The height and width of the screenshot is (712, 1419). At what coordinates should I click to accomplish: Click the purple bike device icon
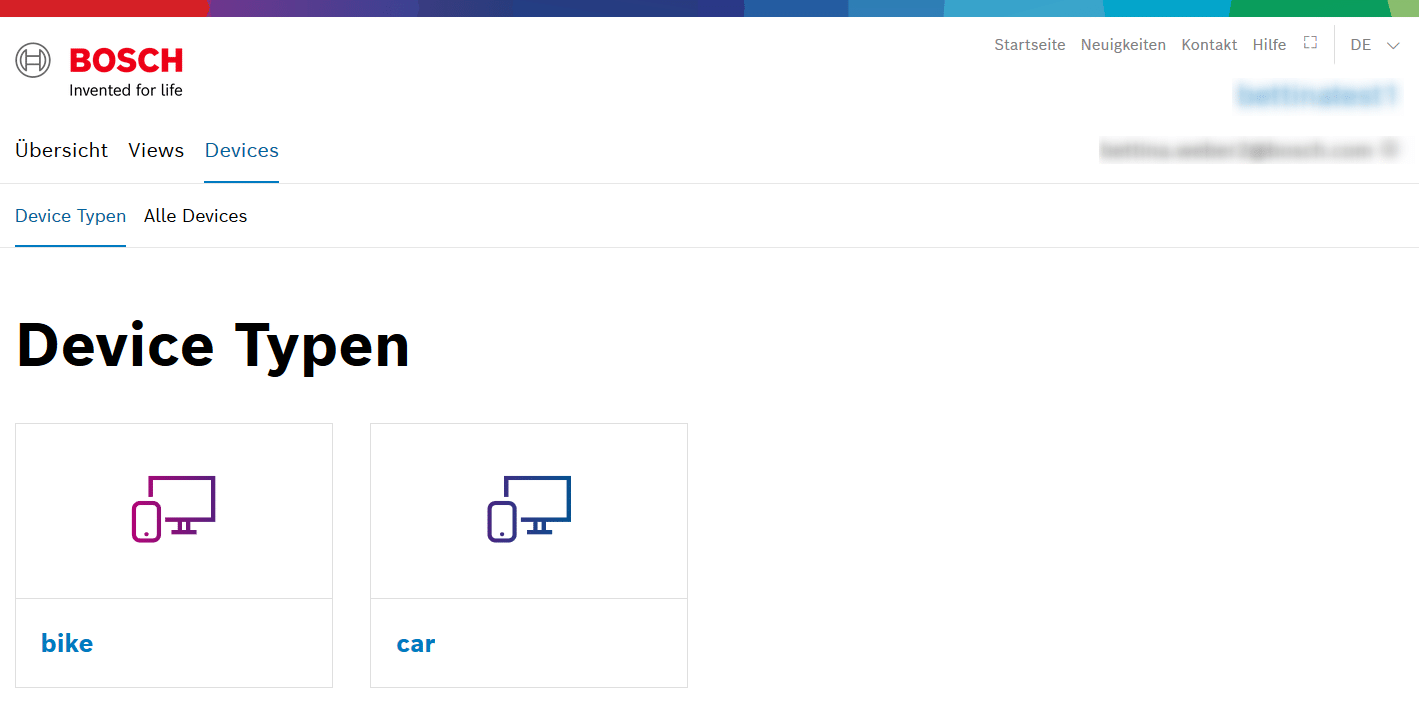point(174,509)
